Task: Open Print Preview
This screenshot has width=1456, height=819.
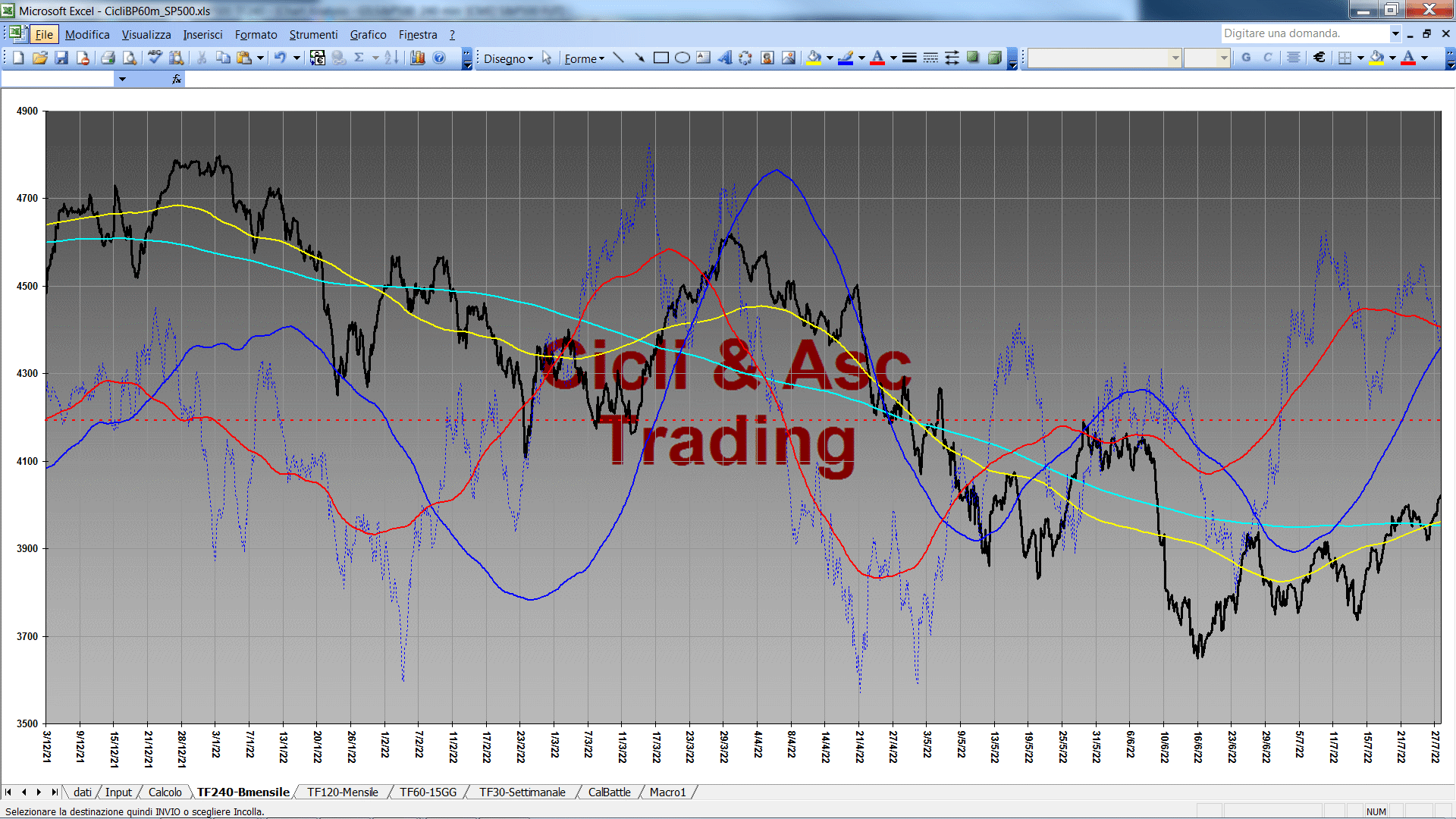Action: point(130,58)
